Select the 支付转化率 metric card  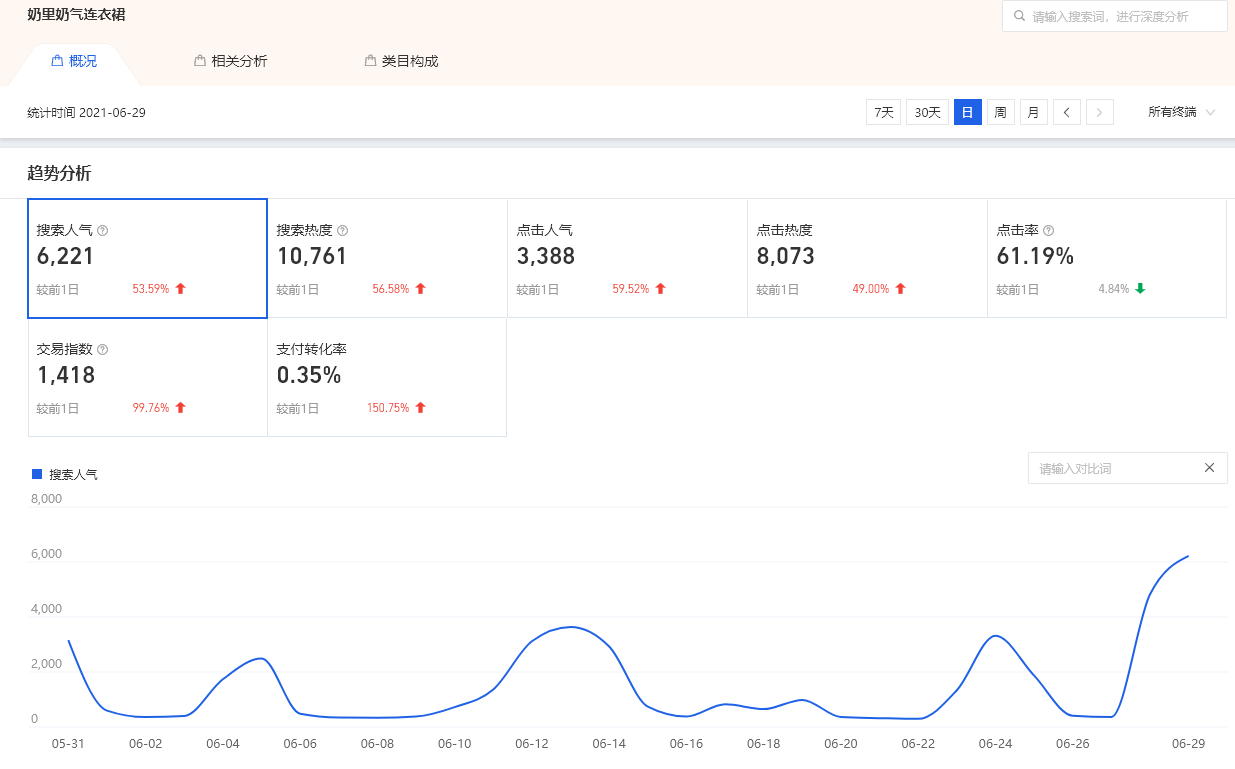tap(387, 378)
